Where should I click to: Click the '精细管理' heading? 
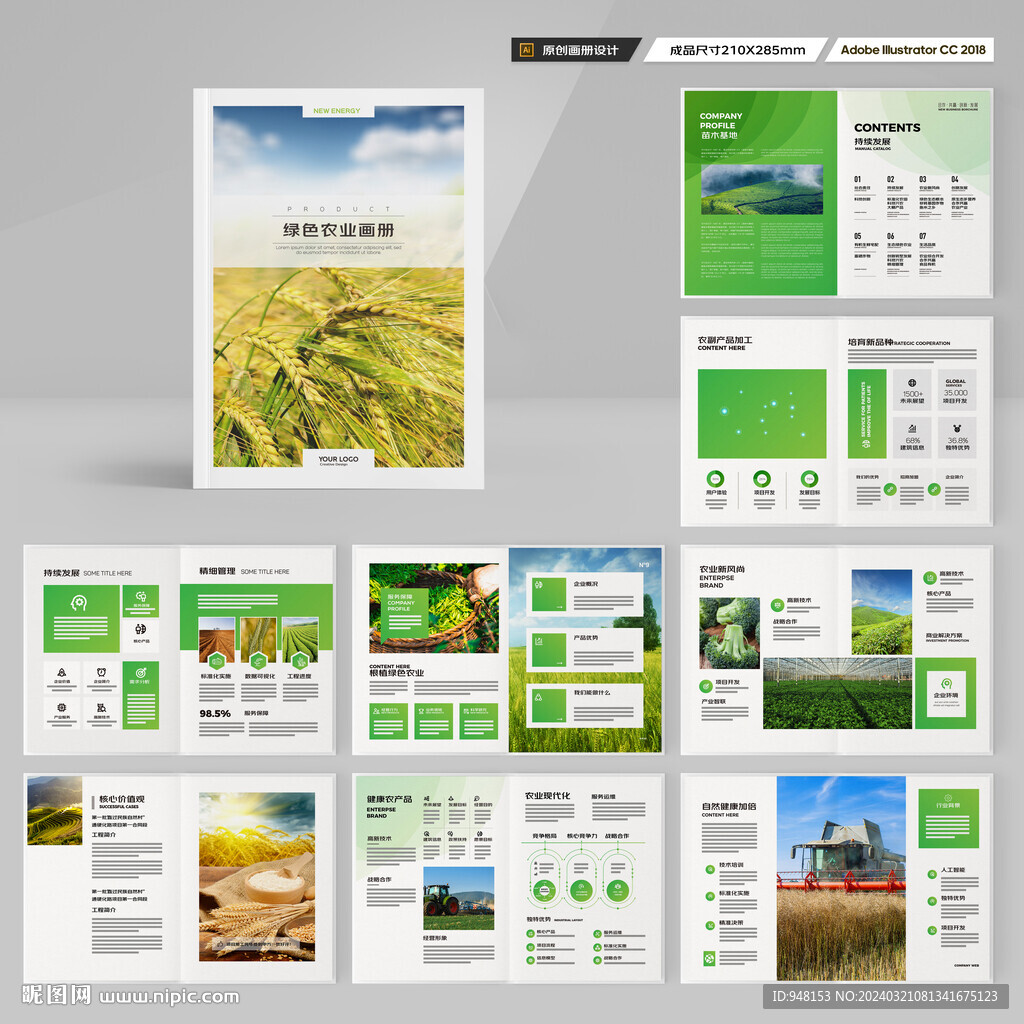[217, 571]
